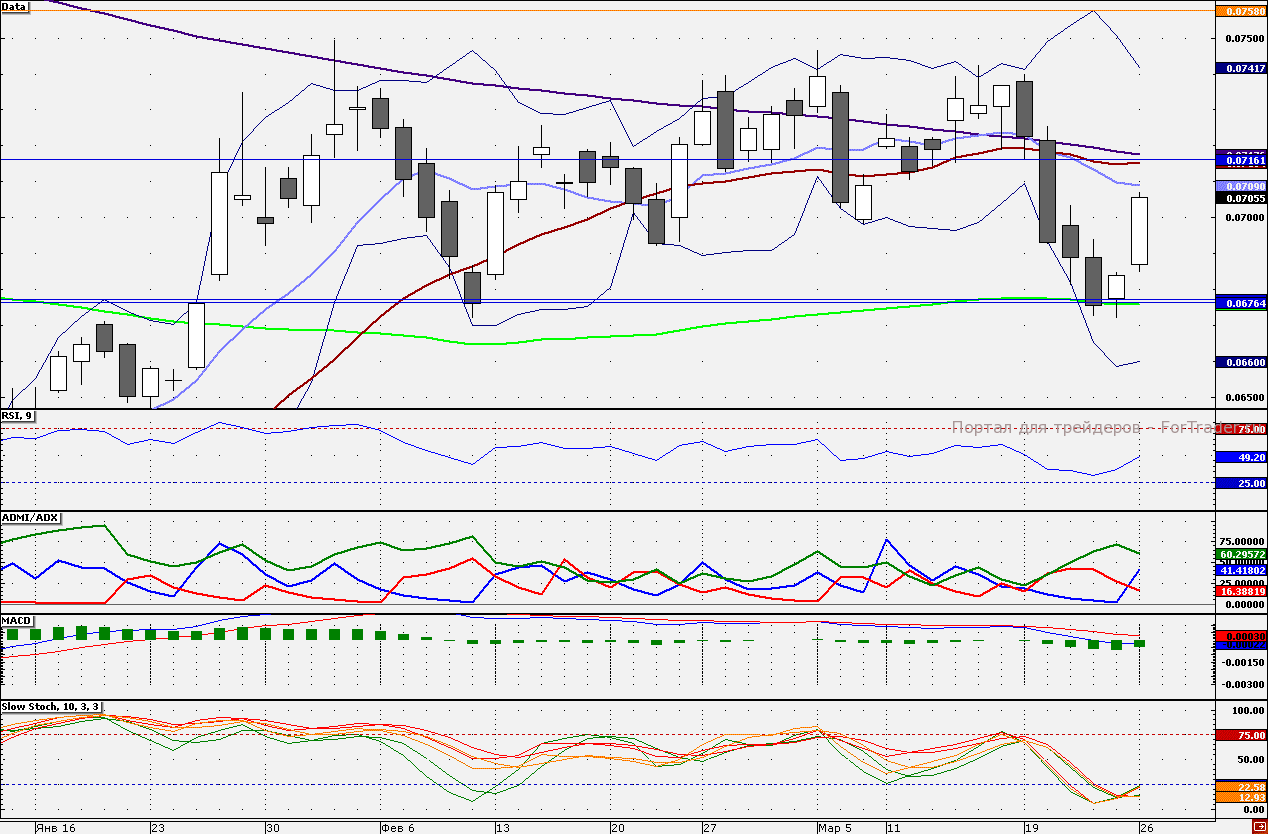Select the red 16.38819 ADX value tag

[x=1240, y=592]
